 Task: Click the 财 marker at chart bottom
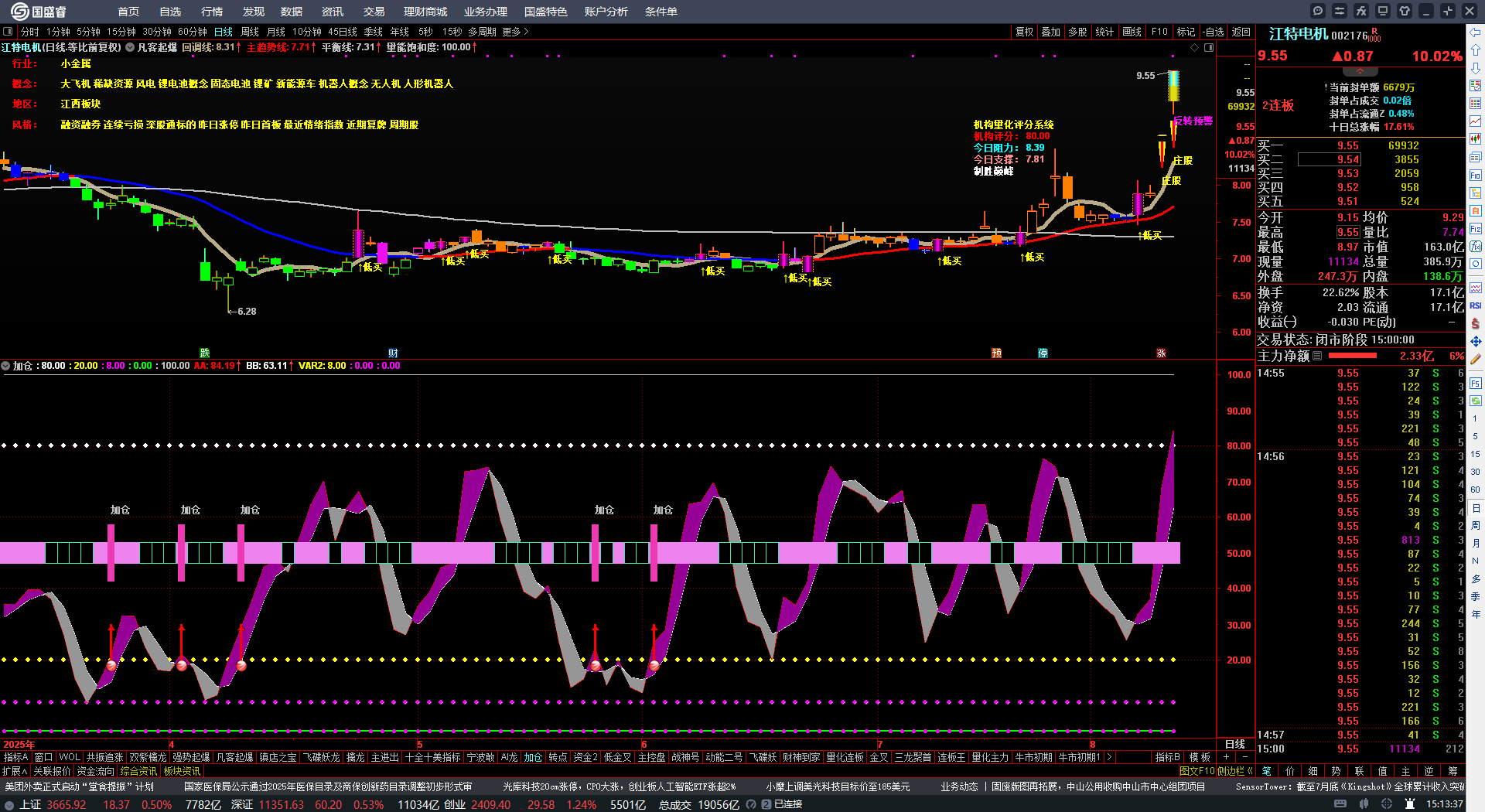(x=393, y=353)
